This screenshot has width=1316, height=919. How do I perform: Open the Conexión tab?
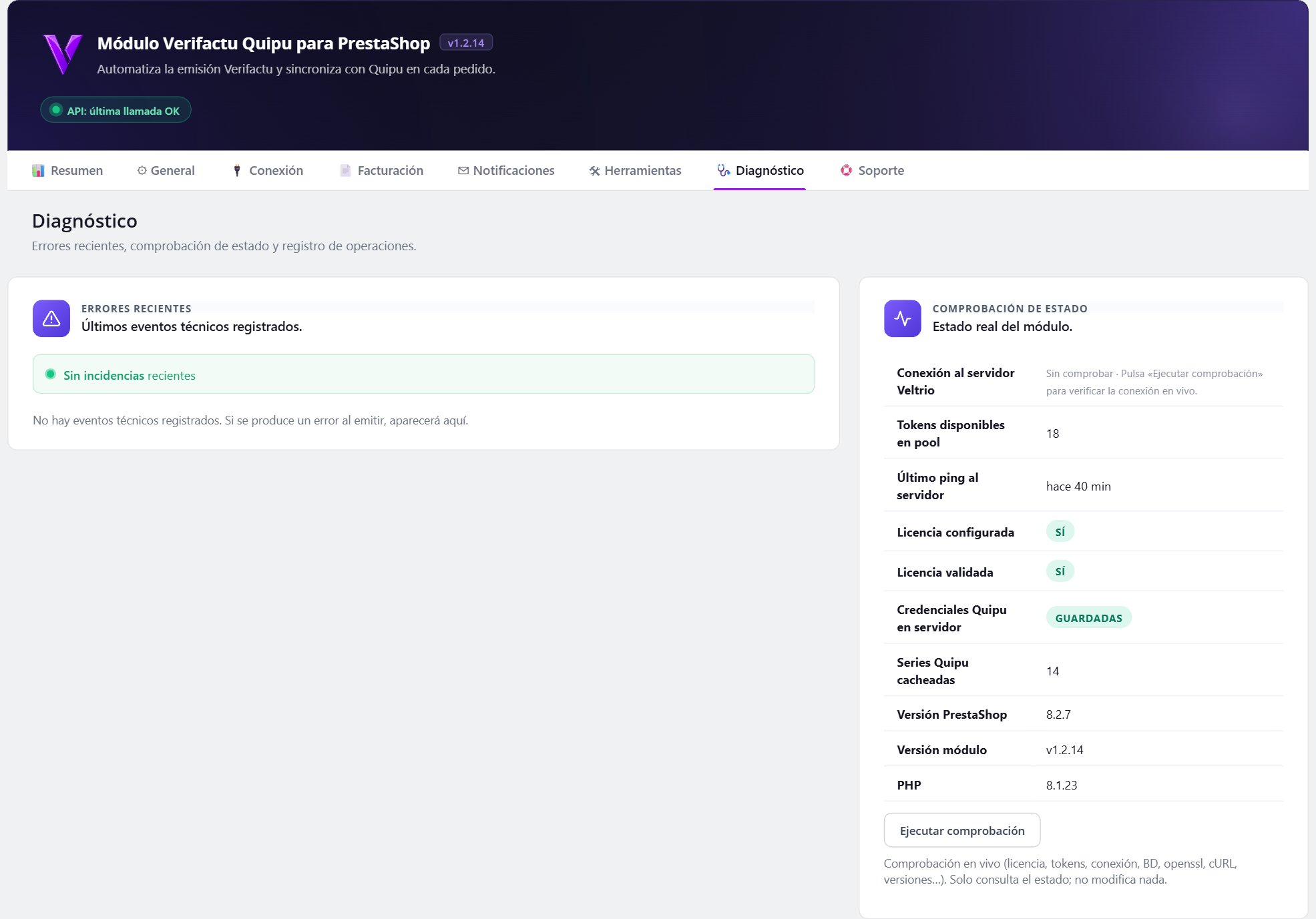(267, 171)
